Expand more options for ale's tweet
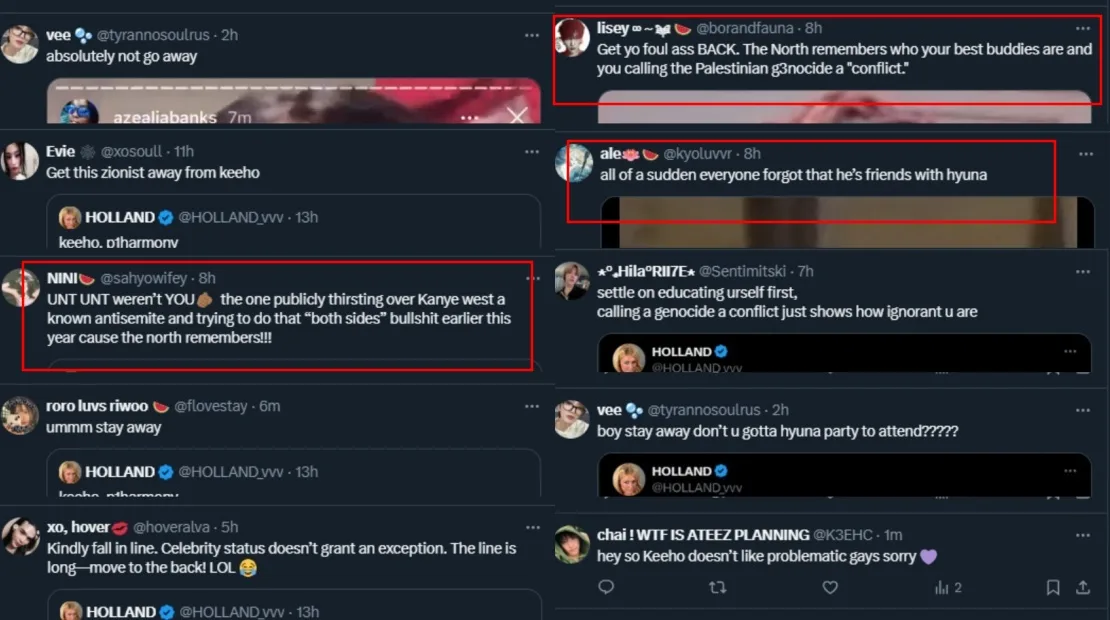Image resolution: width=1110 pixels, height=620 pixels. 1085,154
